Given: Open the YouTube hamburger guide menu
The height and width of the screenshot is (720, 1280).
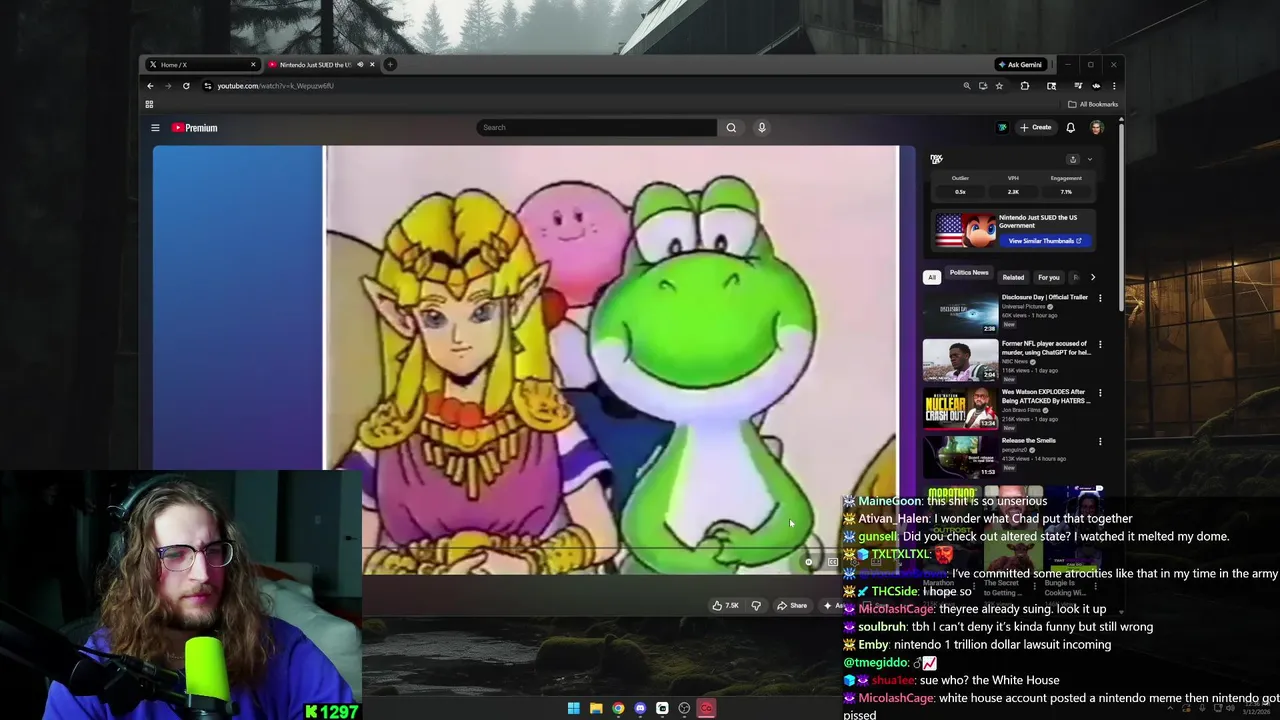Looking at the screenshot, I should pos(155,128).
